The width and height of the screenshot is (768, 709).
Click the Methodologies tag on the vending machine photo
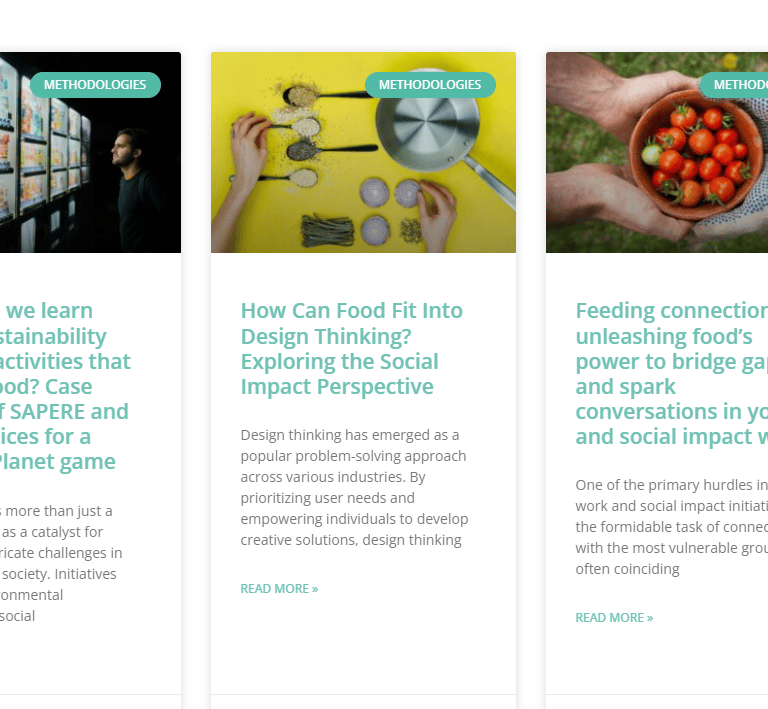click(95, 85)
